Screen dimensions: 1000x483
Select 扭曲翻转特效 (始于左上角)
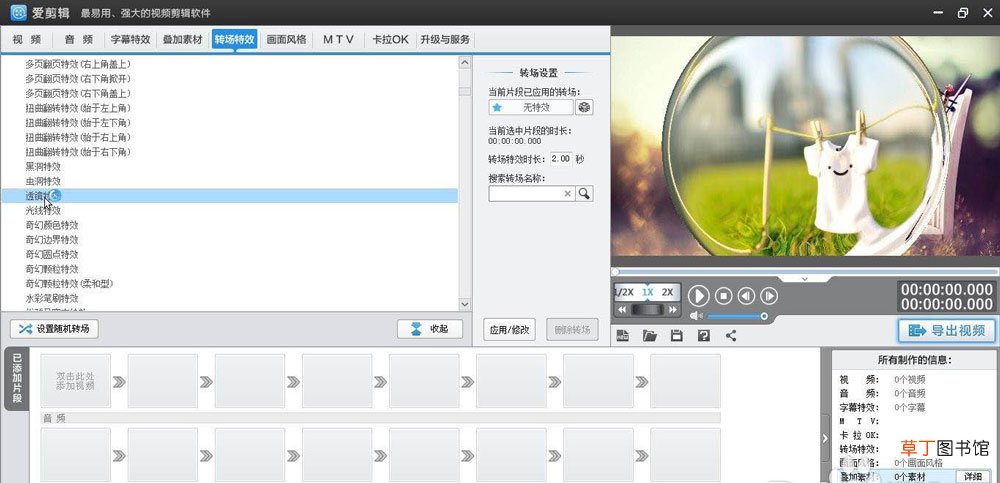coord(78,107)
